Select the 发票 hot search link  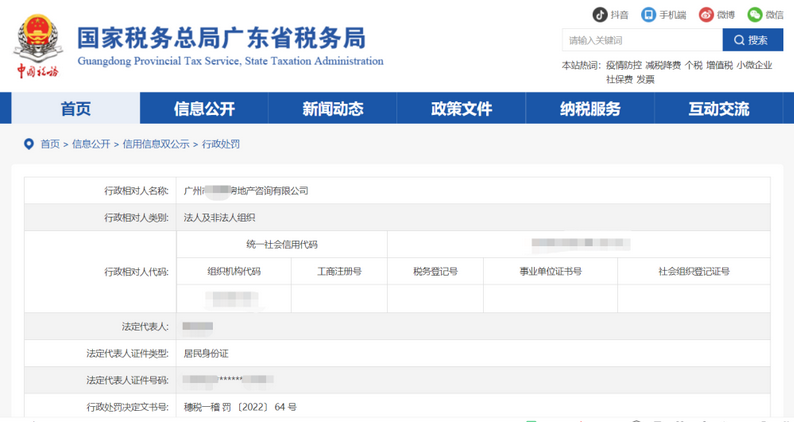646,79
